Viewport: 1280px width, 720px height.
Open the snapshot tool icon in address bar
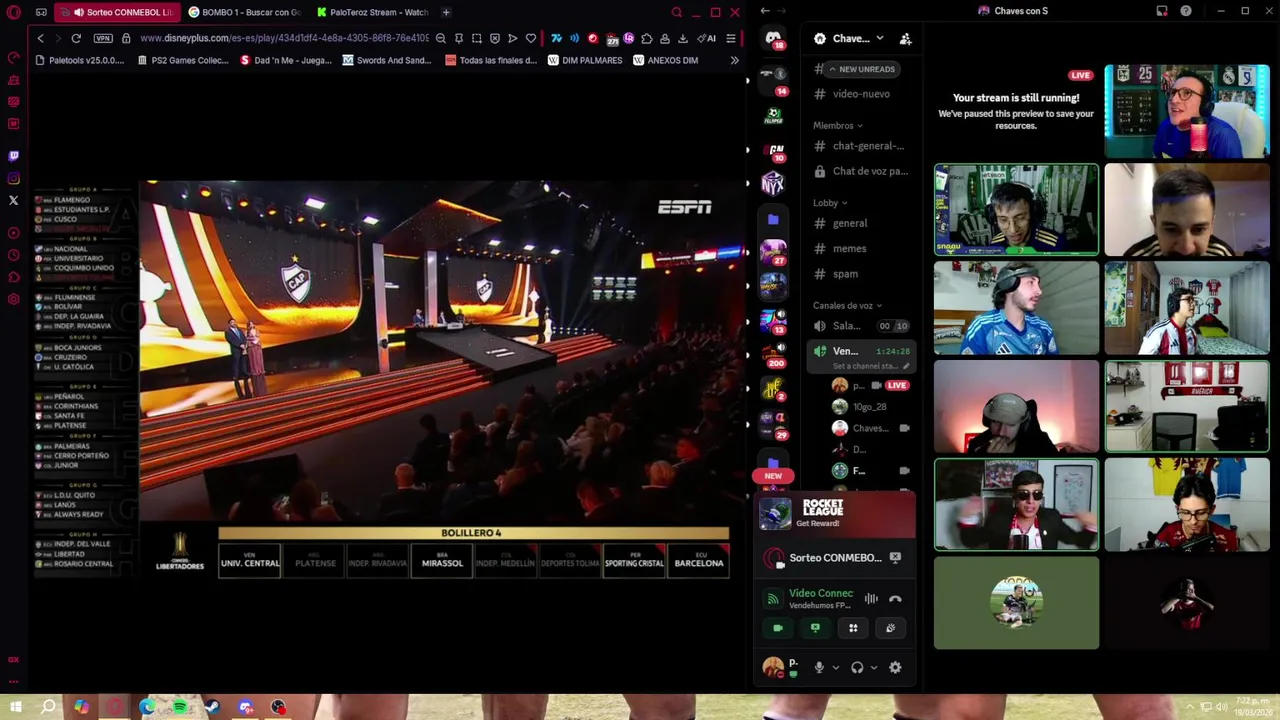tap(477, 38)
